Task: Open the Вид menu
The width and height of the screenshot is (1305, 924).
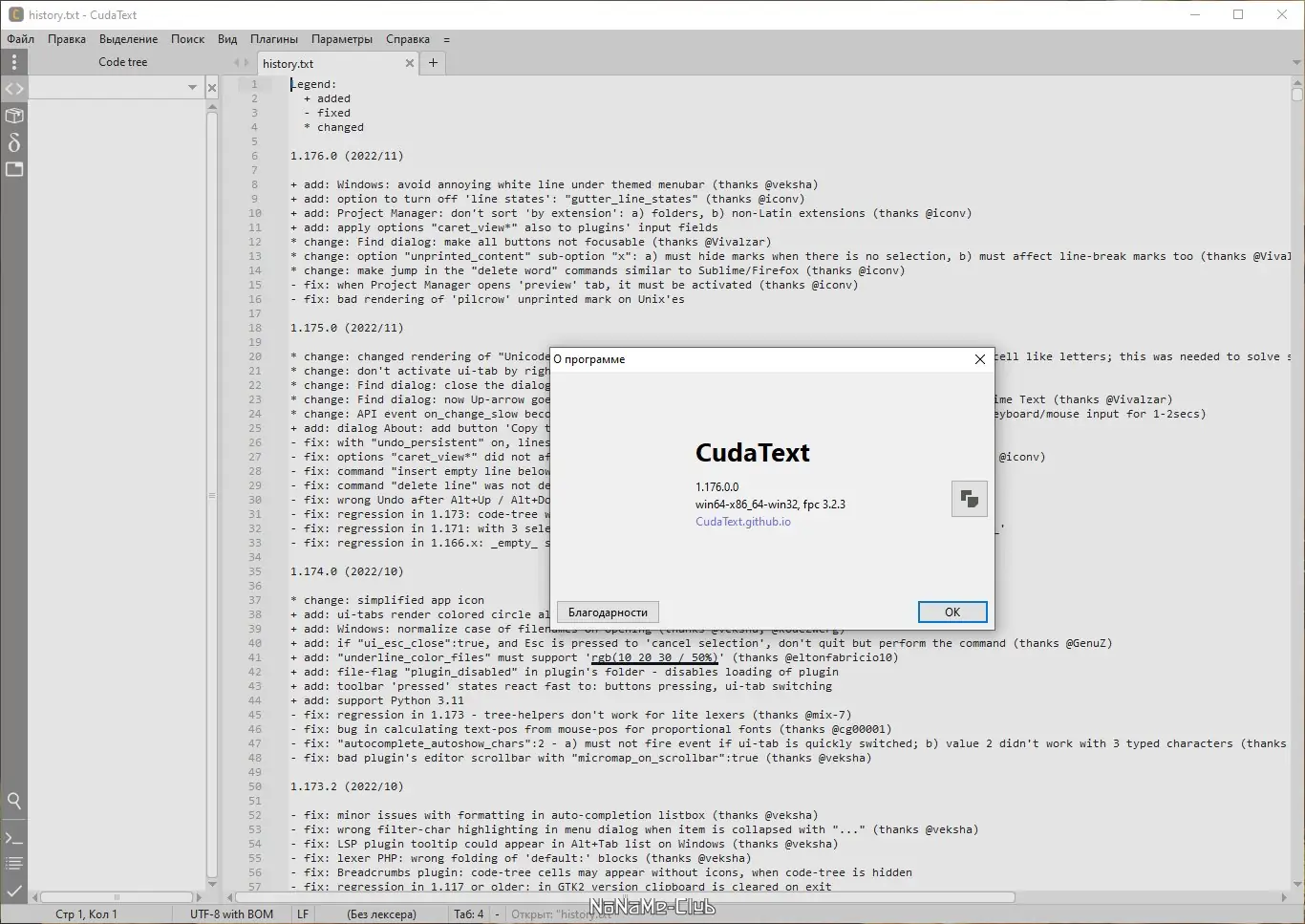Action: 227,39
